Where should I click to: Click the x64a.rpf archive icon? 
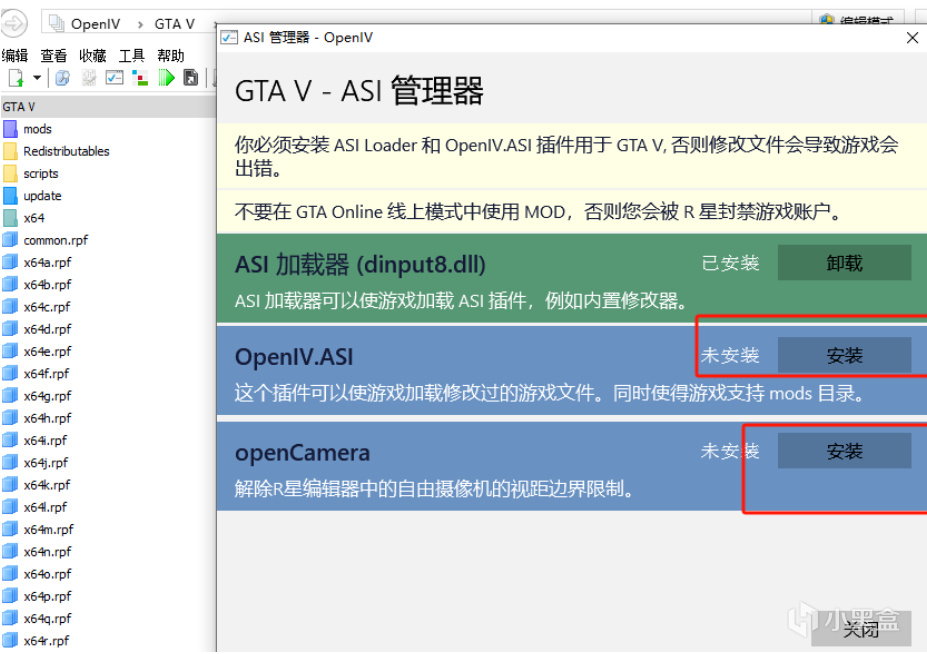click(10, 262)
